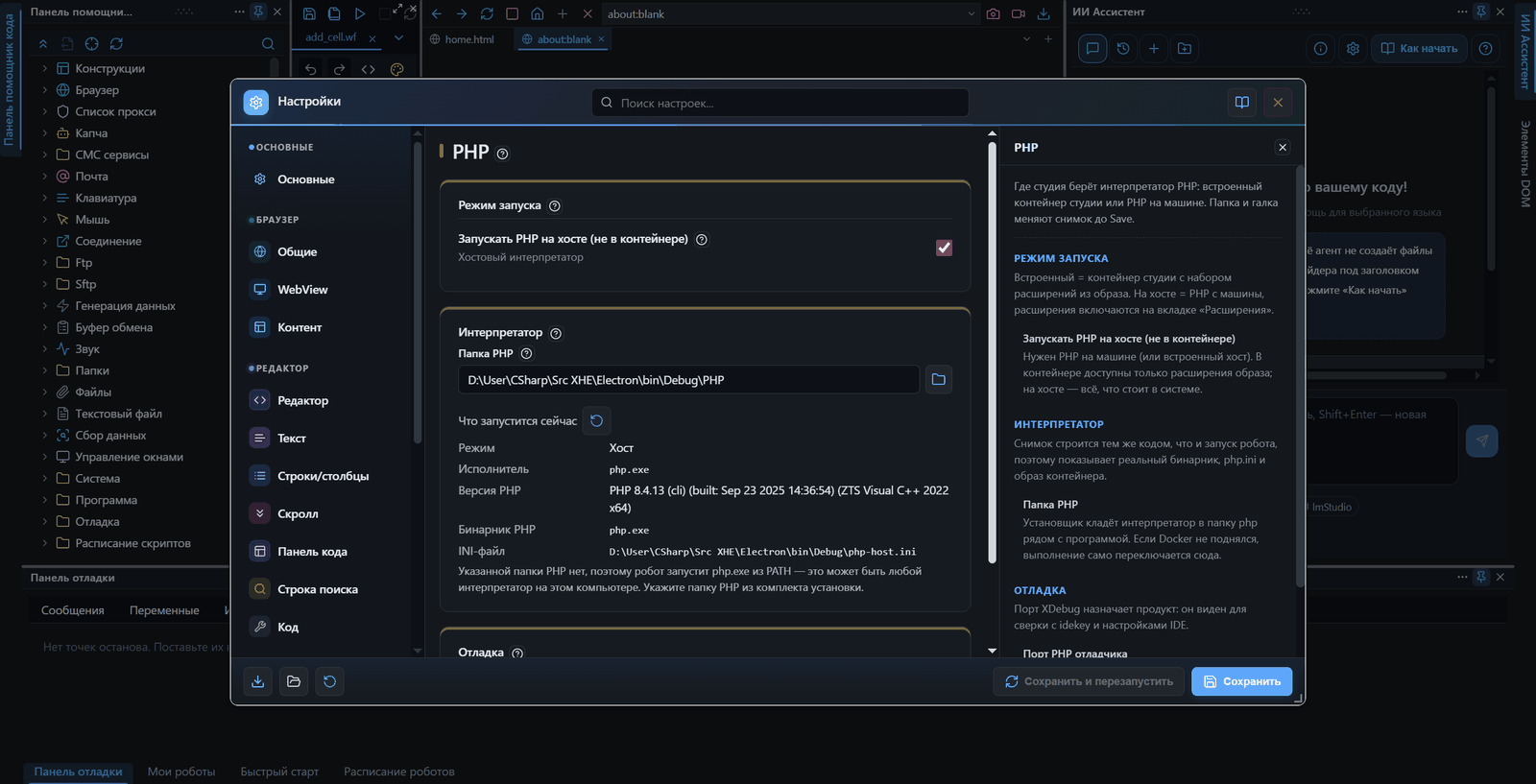Click the settings search field
The image size is (1536, 784).
pos(780,103)
